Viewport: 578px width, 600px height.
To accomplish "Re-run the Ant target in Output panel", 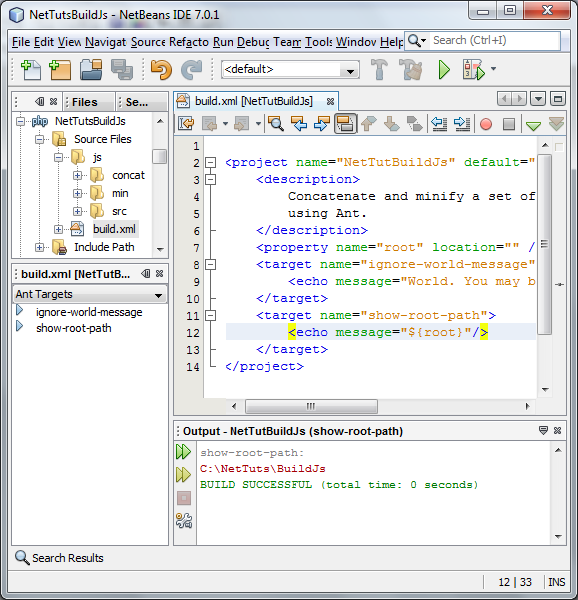I will [183, 452].
